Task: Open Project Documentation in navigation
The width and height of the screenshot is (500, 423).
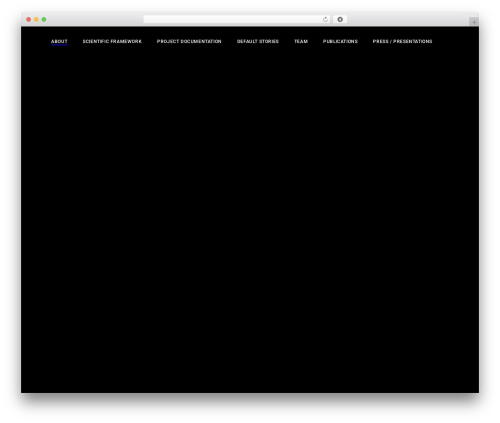Action: [x=189, y=41]
